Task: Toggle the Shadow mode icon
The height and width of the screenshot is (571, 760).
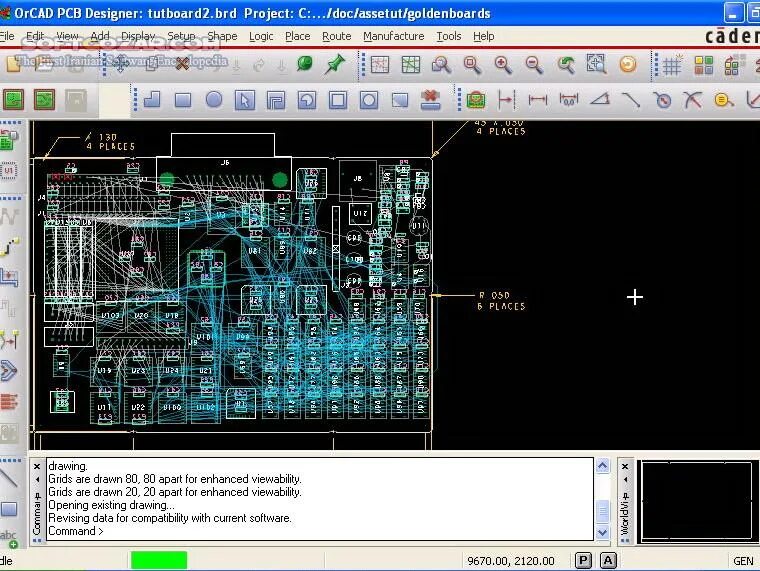Action: tap(734, 64)
